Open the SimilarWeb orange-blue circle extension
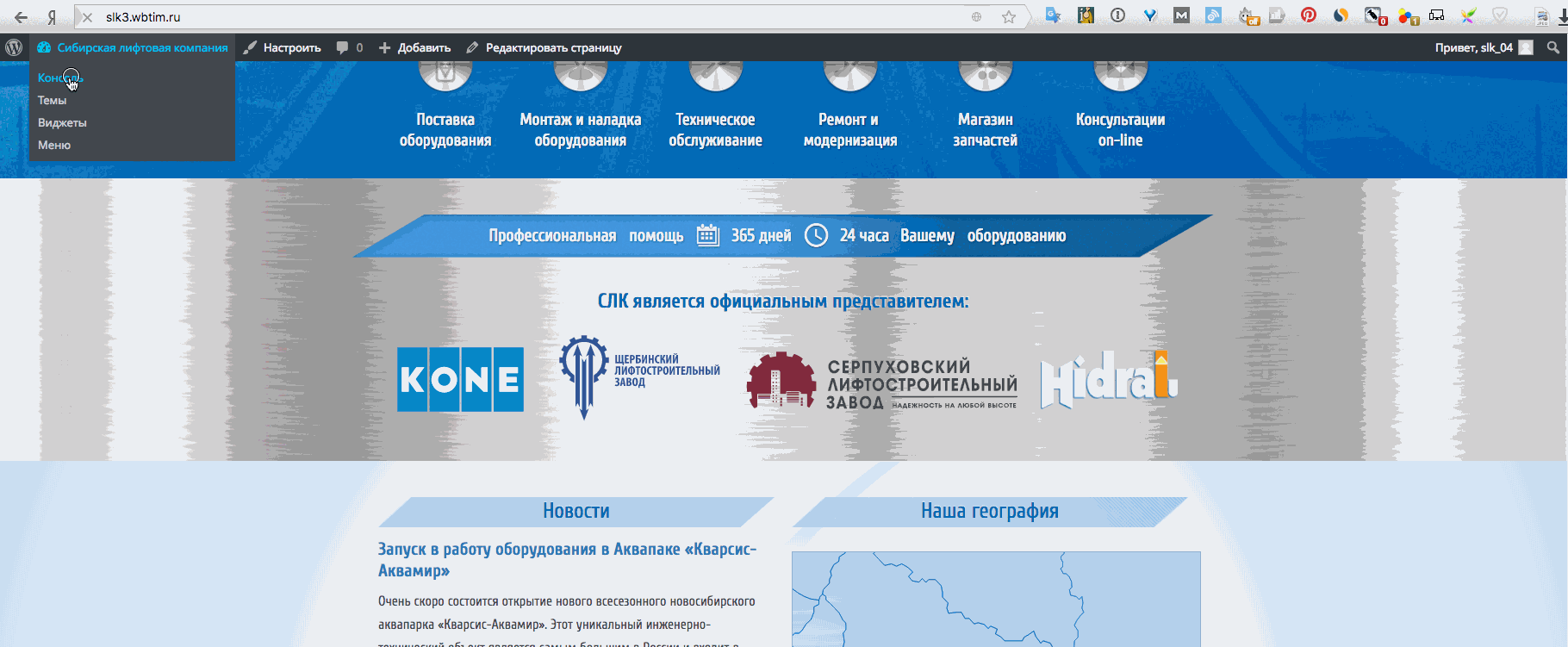Screen dimensions: 1568x647 (x=1341, y=15)
